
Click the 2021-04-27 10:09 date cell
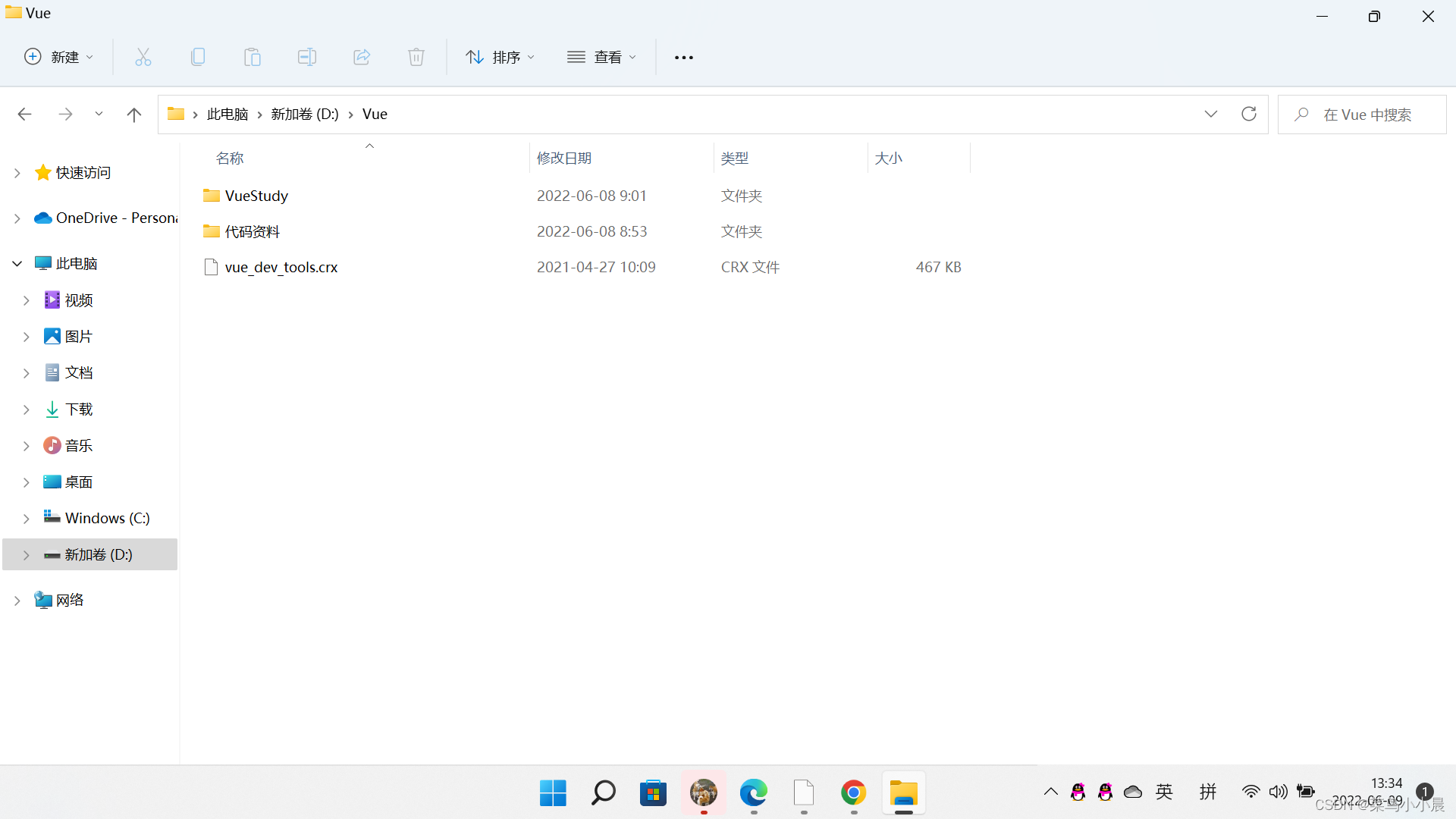[x=596, y=267]
